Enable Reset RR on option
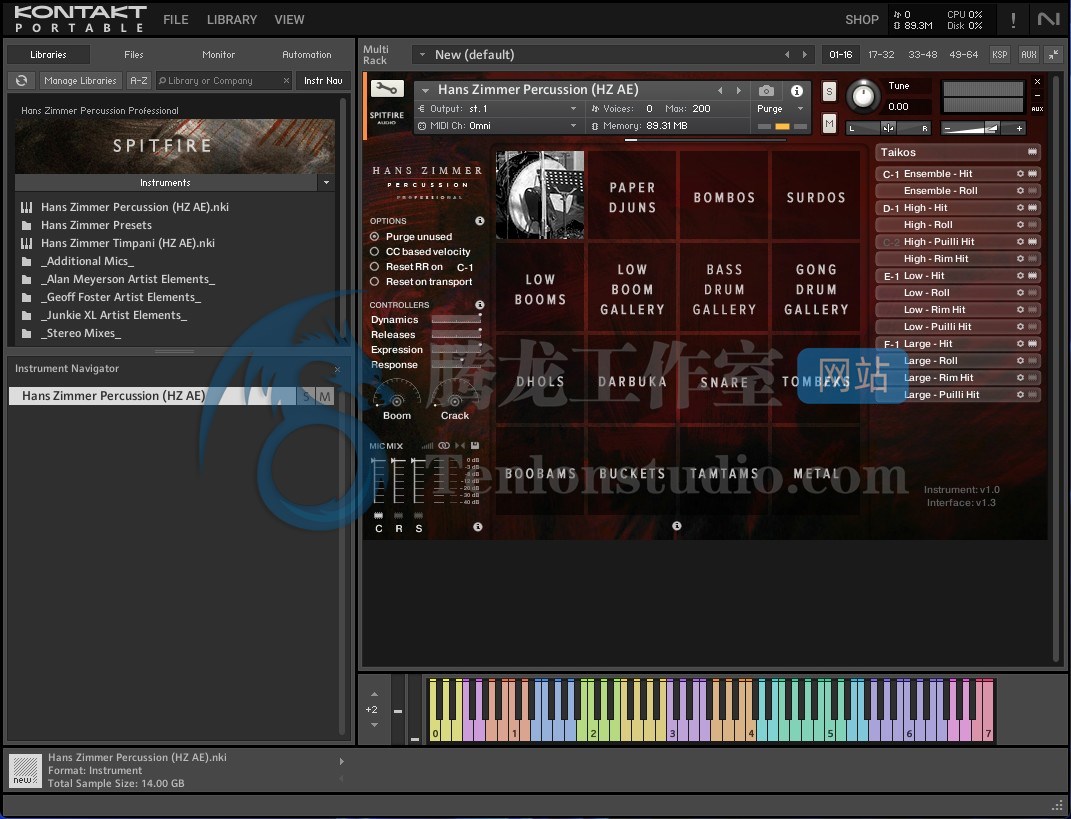Screen dimensions: 1071x819 (374, 266)
